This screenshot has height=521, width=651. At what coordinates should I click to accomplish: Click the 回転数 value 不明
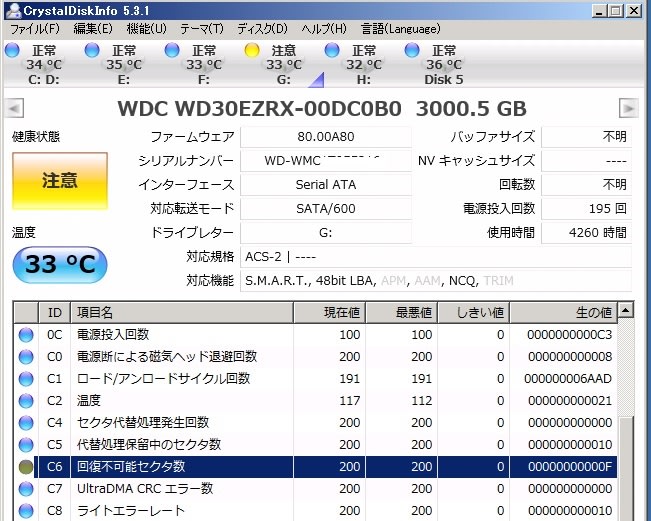[587, 185]
